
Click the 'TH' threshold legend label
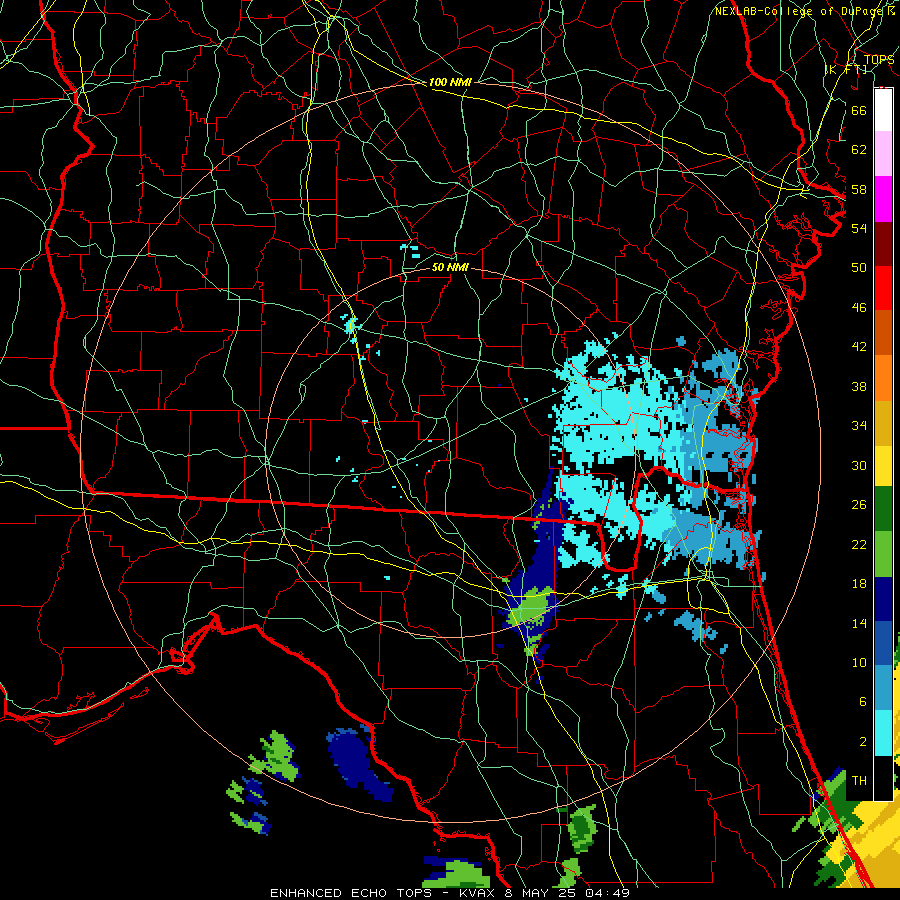point(859,781)
